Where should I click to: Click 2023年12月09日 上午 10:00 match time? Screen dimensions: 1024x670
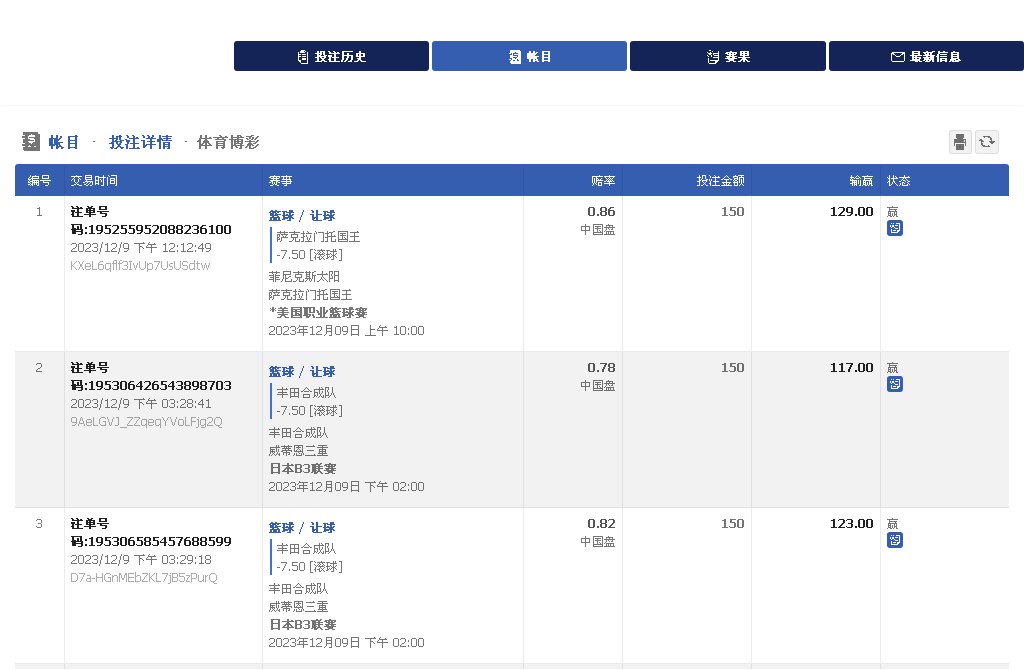[346, 331]
